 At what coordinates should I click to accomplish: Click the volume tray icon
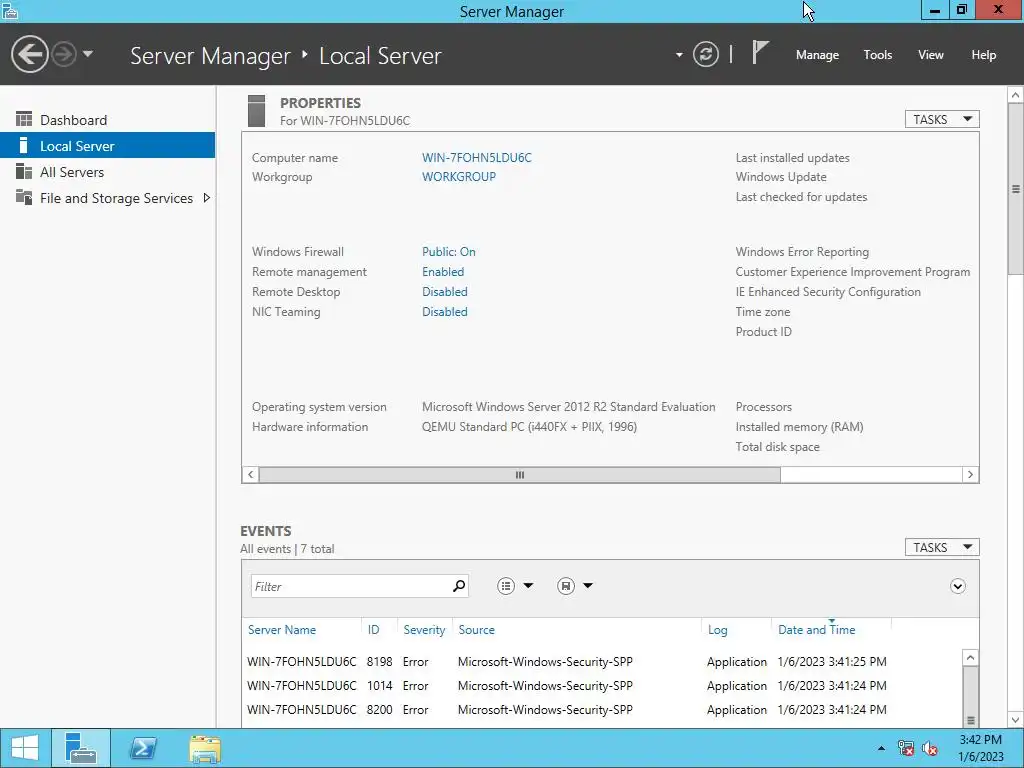930,748
